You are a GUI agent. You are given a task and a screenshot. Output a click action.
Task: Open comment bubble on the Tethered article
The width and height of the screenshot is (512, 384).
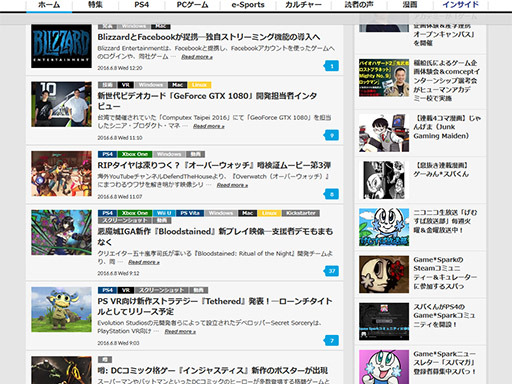tap(331, 340)
